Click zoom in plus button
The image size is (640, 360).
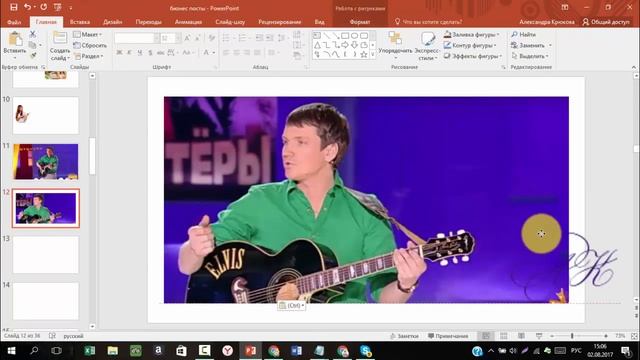(606, 336)
